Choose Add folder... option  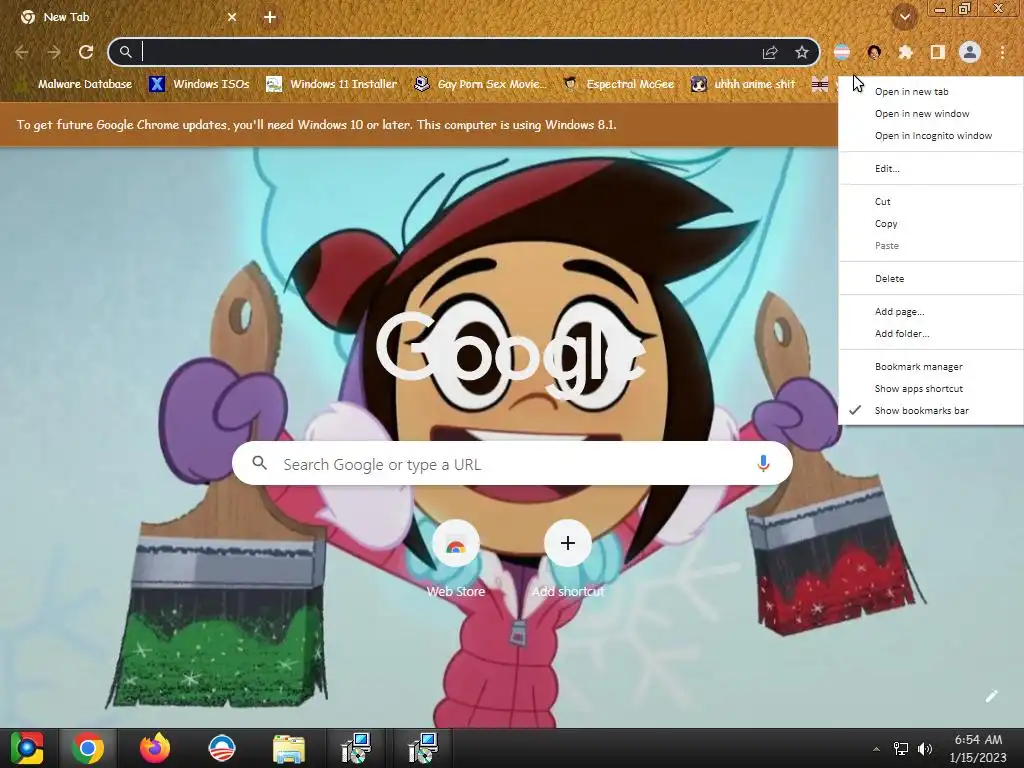[931, 334]
